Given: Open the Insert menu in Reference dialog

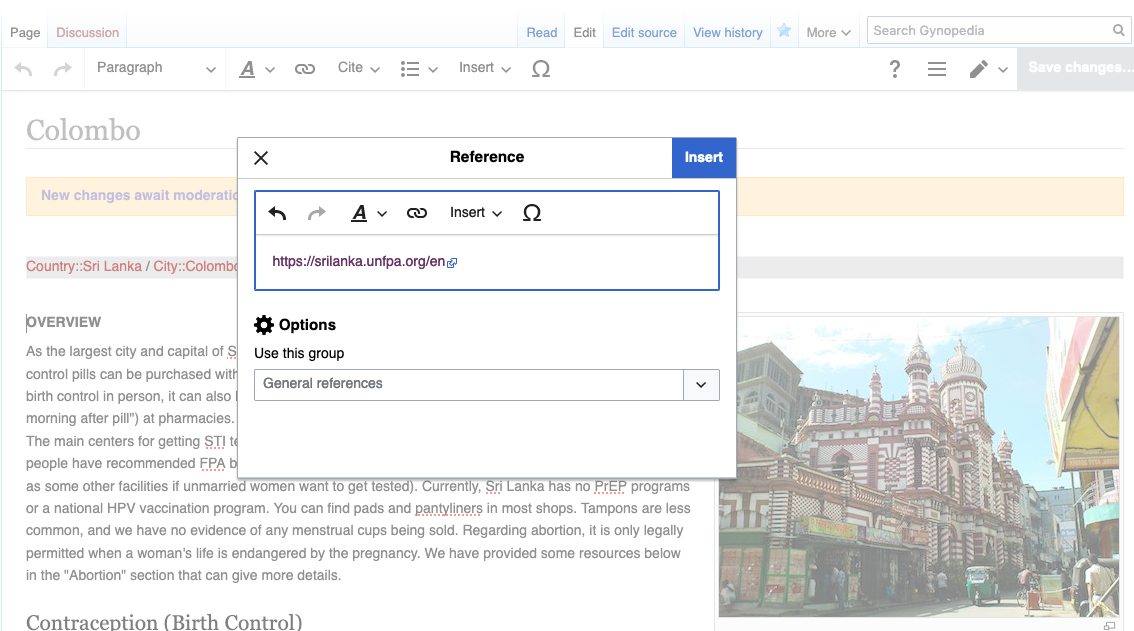Looking at the screenshot, I should click(476, 213).
